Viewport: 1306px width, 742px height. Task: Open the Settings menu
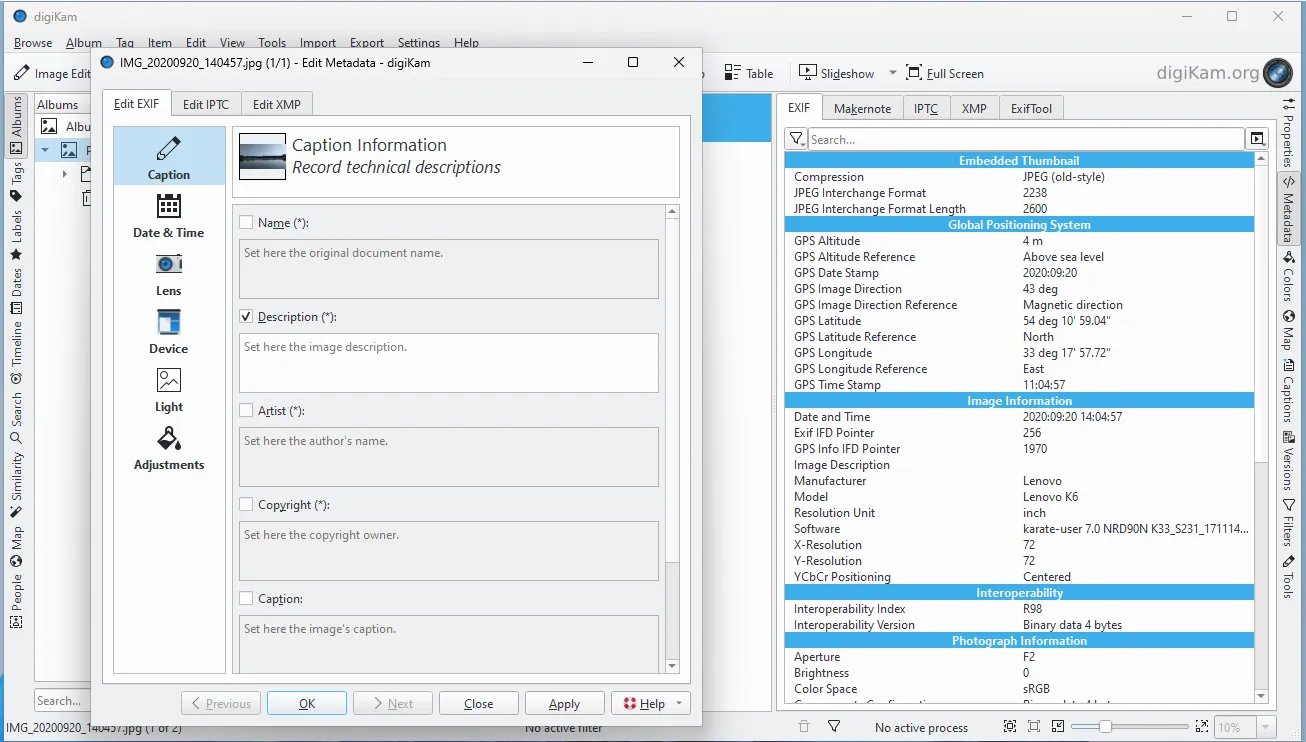419,43
